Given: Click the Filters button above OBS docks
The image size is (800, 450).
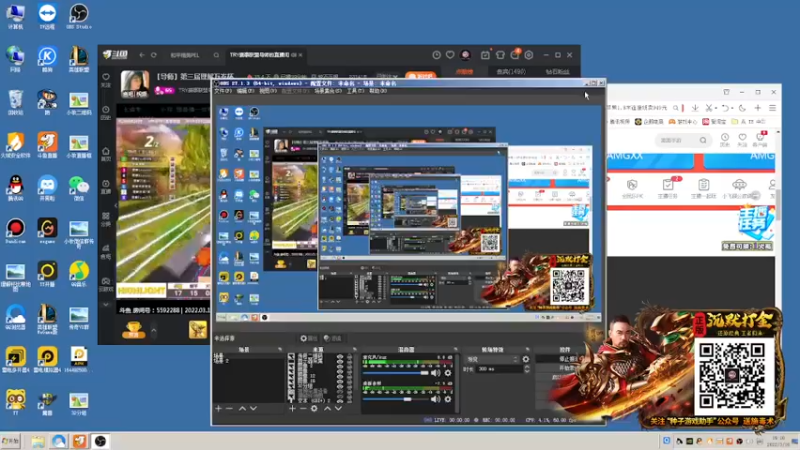Looking at the screenshot, I should click(x=332, y=338).
